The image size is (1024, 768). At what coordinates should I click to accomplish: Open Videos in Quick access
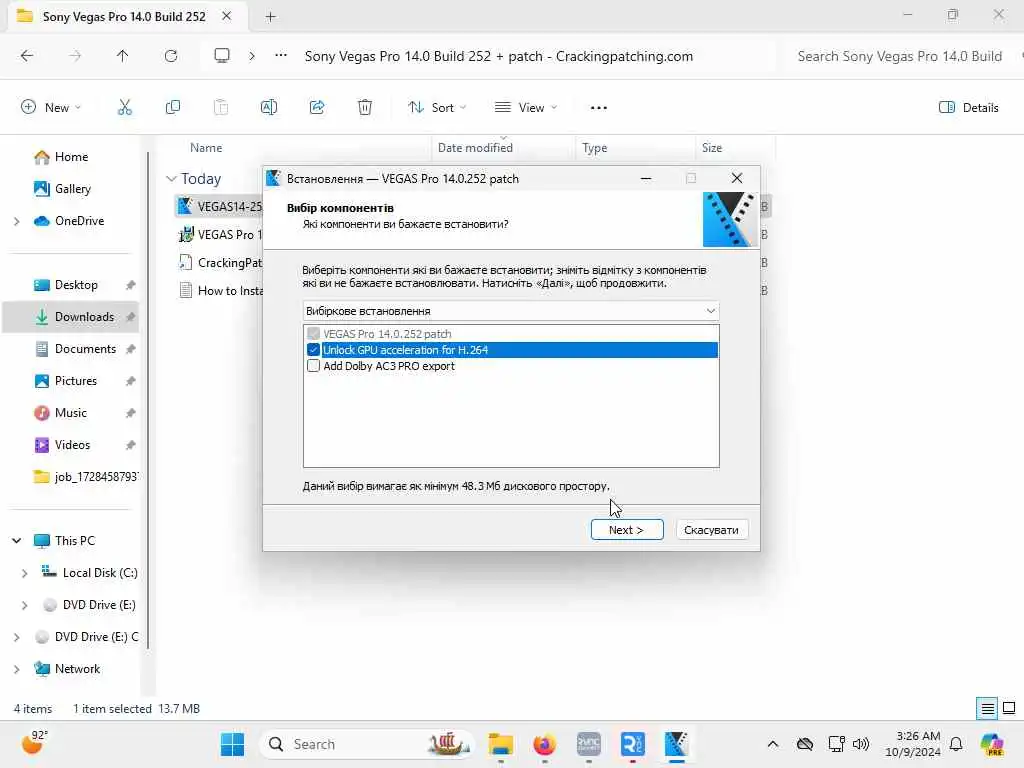coord(72,445)
